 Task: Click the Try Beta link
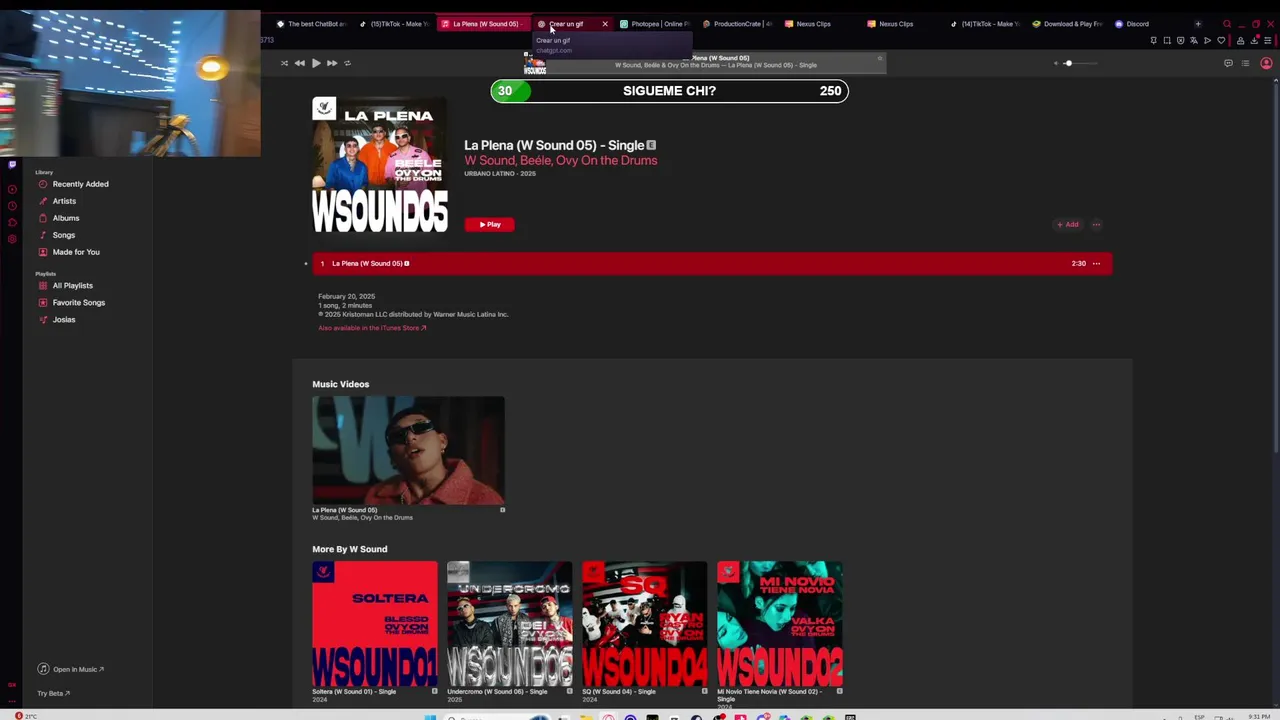[53, 693]
